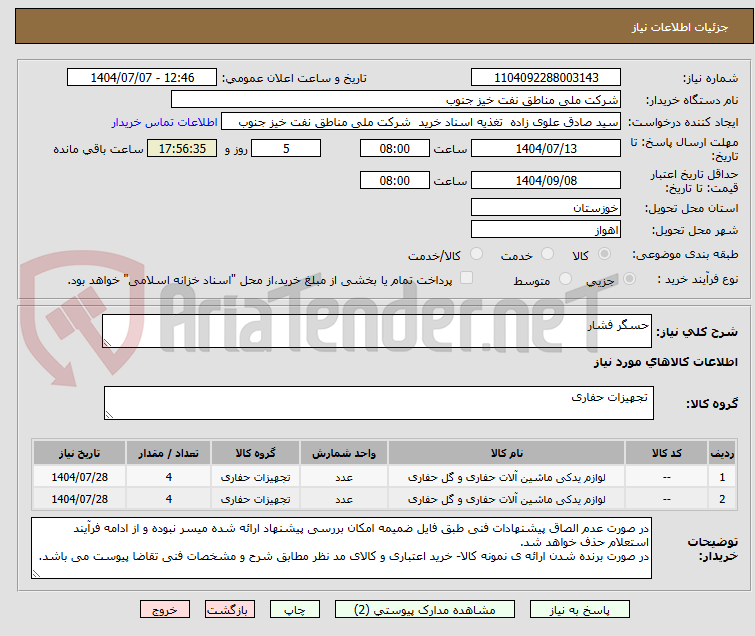Click the delivery city field اهواز
Image resolution: width=755 pixels, height=636 pixels.
tap(546, 230)
